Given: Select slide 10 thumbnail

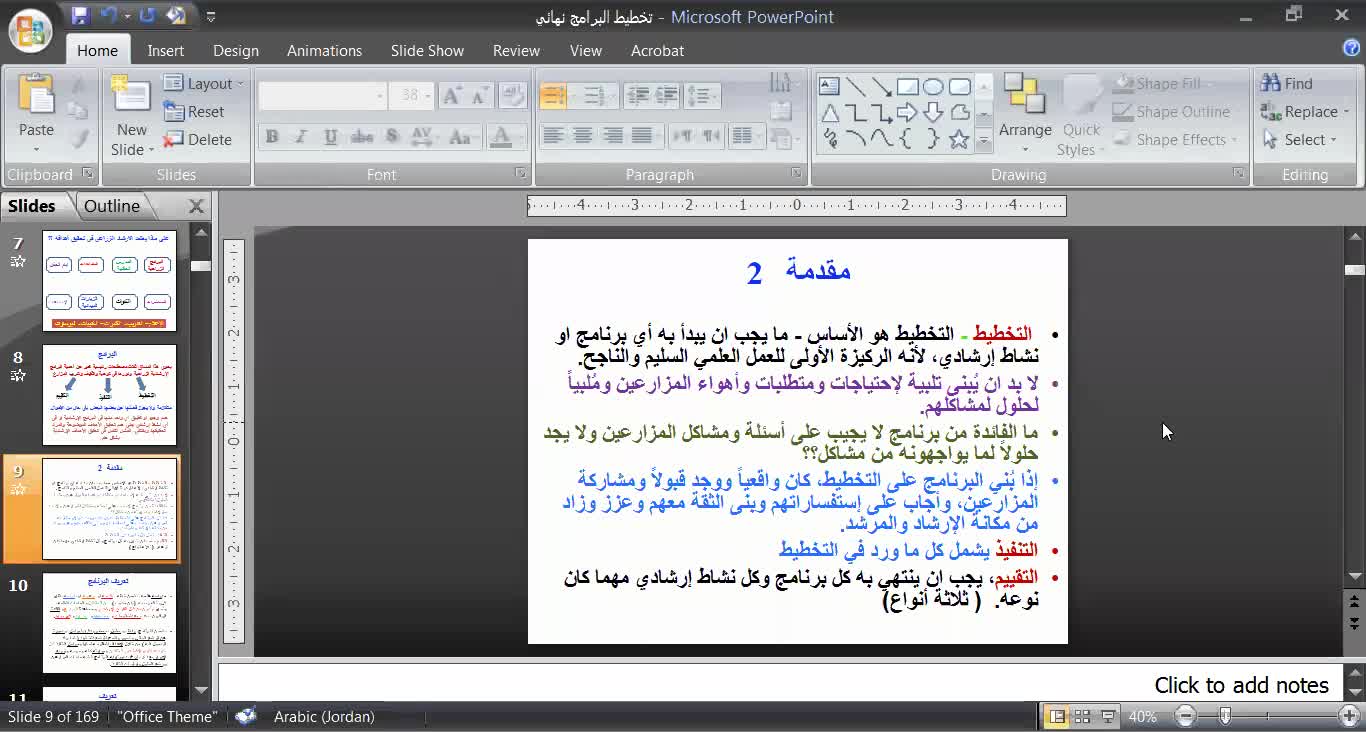Looking at the screenshot, I should tap(109, 623).
